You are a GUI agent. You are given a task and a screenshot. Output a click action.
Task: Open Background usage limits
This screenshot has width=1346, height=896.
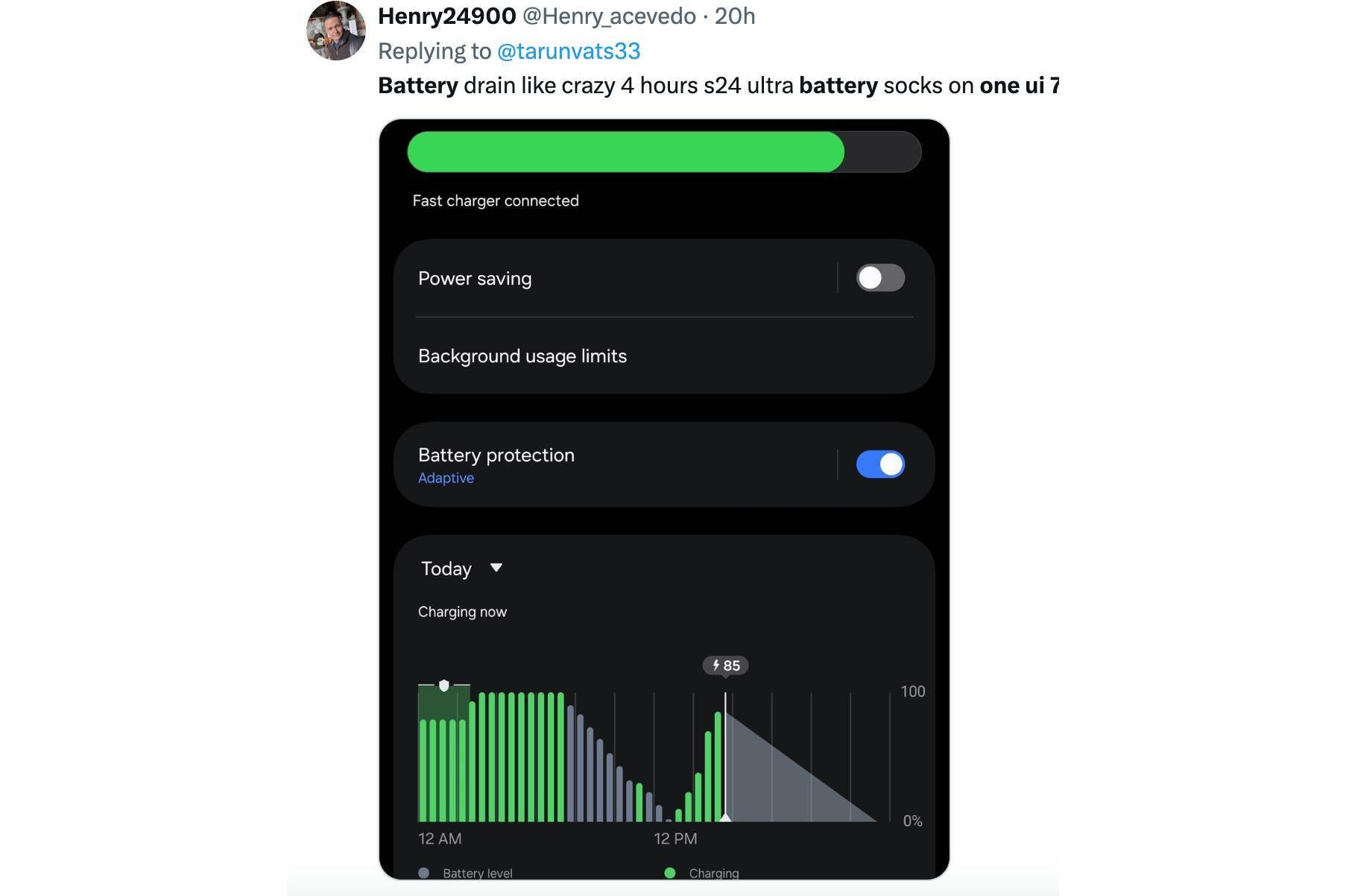tap(522, 356)
